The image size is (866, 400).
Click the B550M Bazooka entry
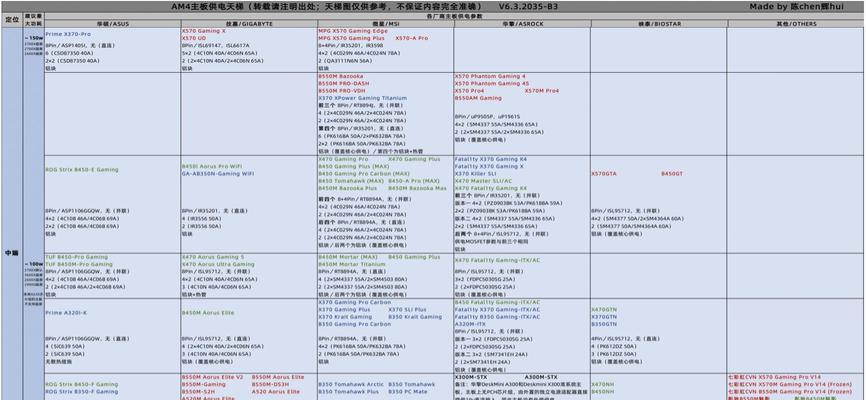341,76
